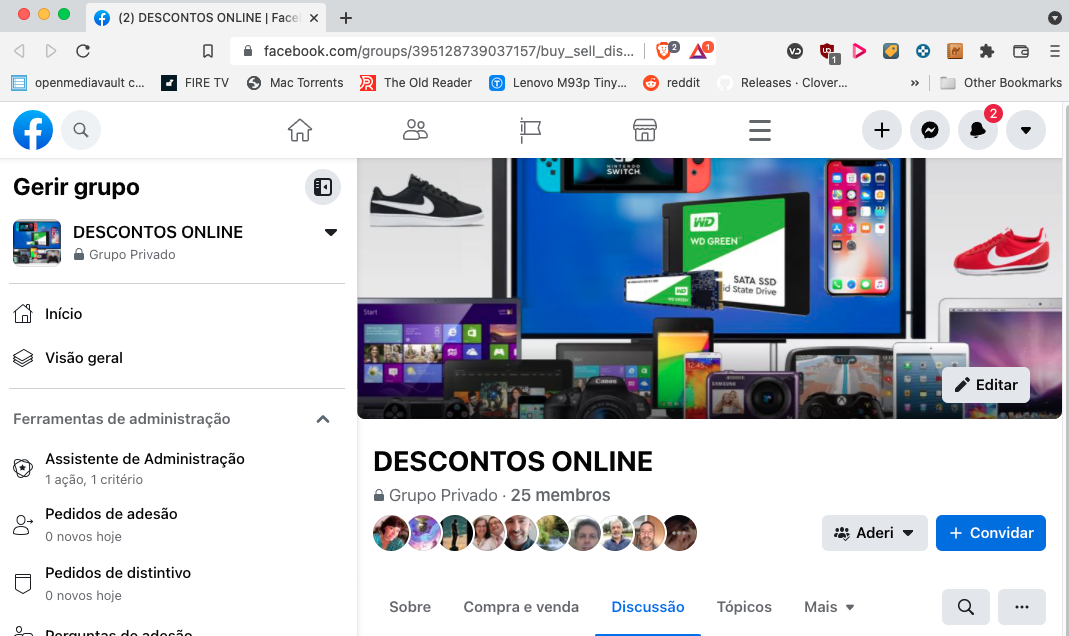The width and height of the screenshot is (1069, 636).
Task: Open the account dropdown arrow
Action: click(x=1025, y=130)
